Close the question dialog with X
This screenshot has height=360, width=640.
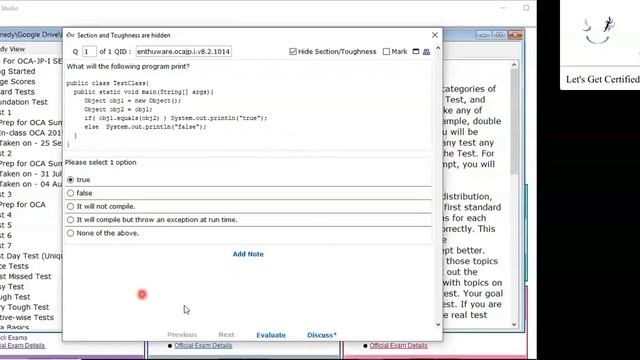pyautogui.click(x=435, y=35)
